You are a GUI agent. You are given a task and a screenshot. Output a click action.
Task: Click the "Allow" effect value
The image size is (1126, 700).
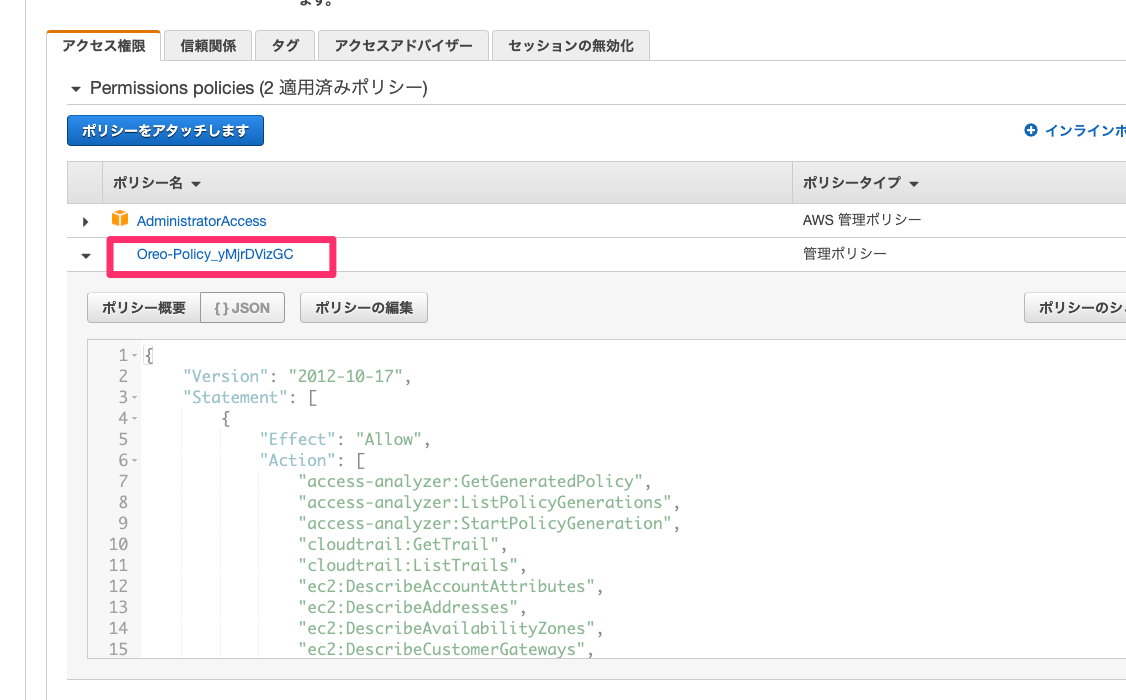click(388, 439)
